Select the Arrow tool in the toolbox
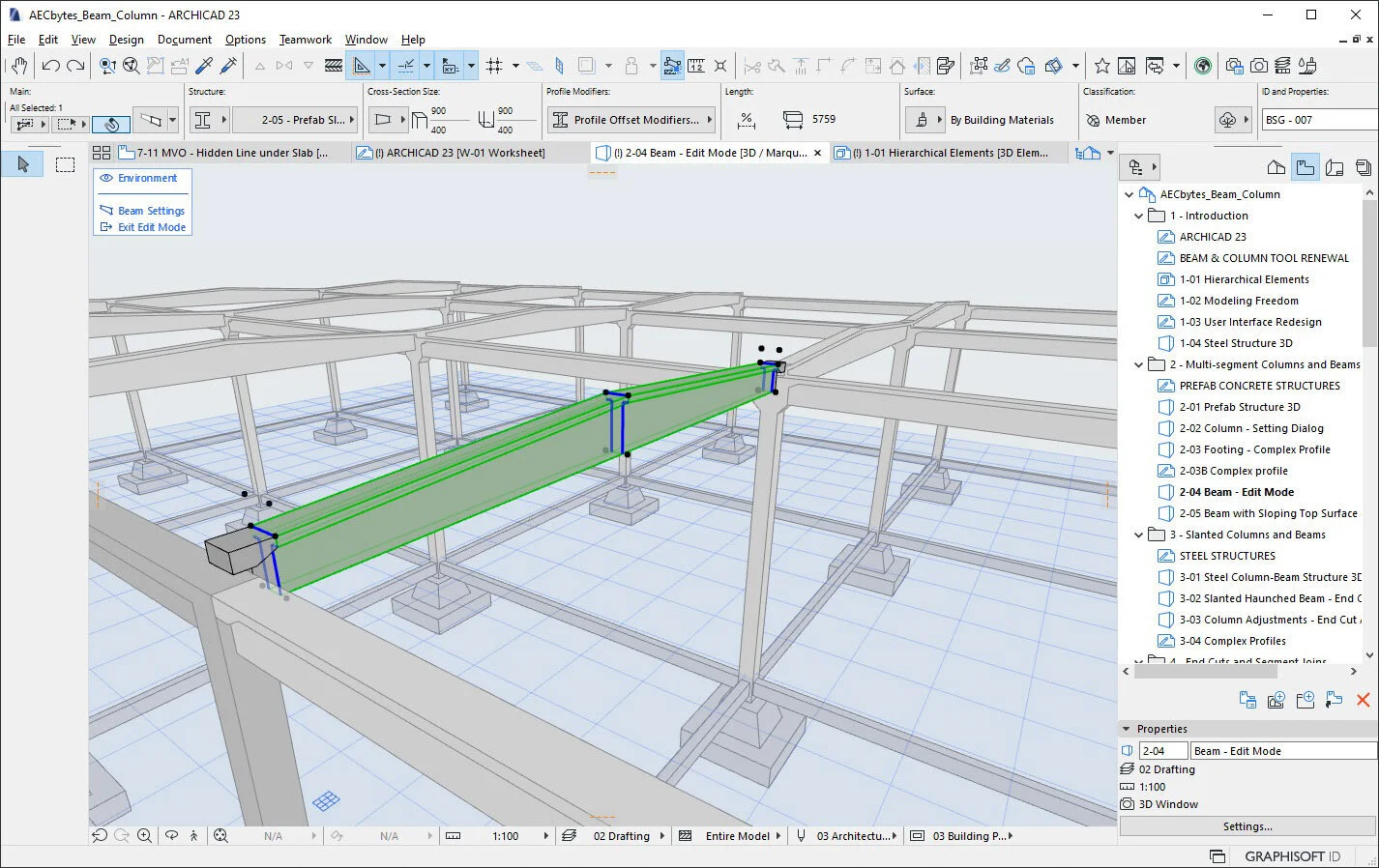The height and width of the screenshot is (868, 1379). (24, 164)
